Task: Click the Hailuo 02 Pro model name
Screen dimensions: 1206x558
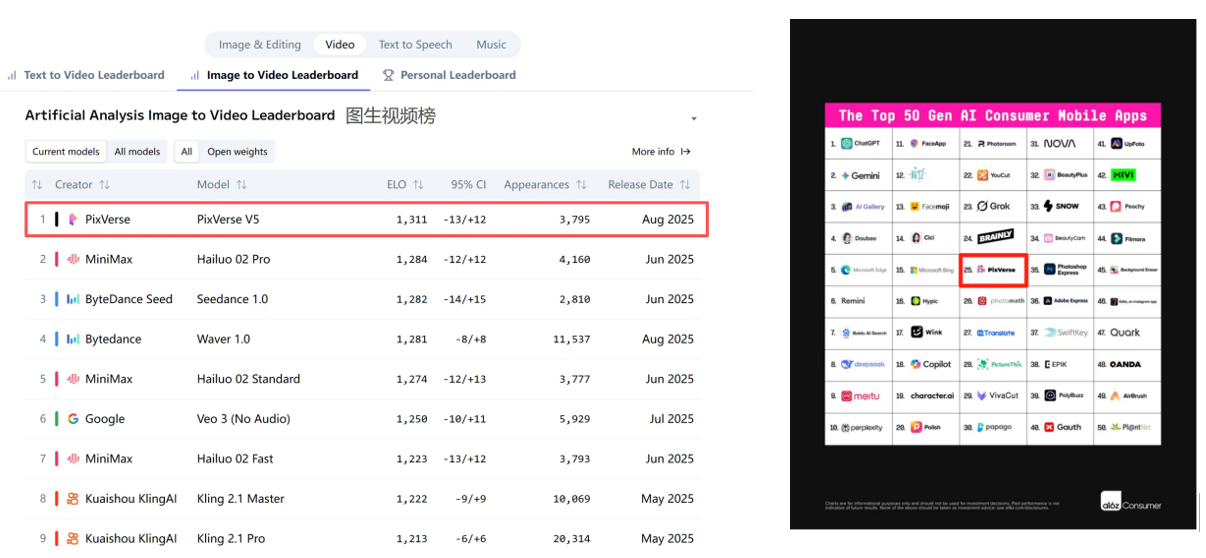Action: click(x=234, y=259)
